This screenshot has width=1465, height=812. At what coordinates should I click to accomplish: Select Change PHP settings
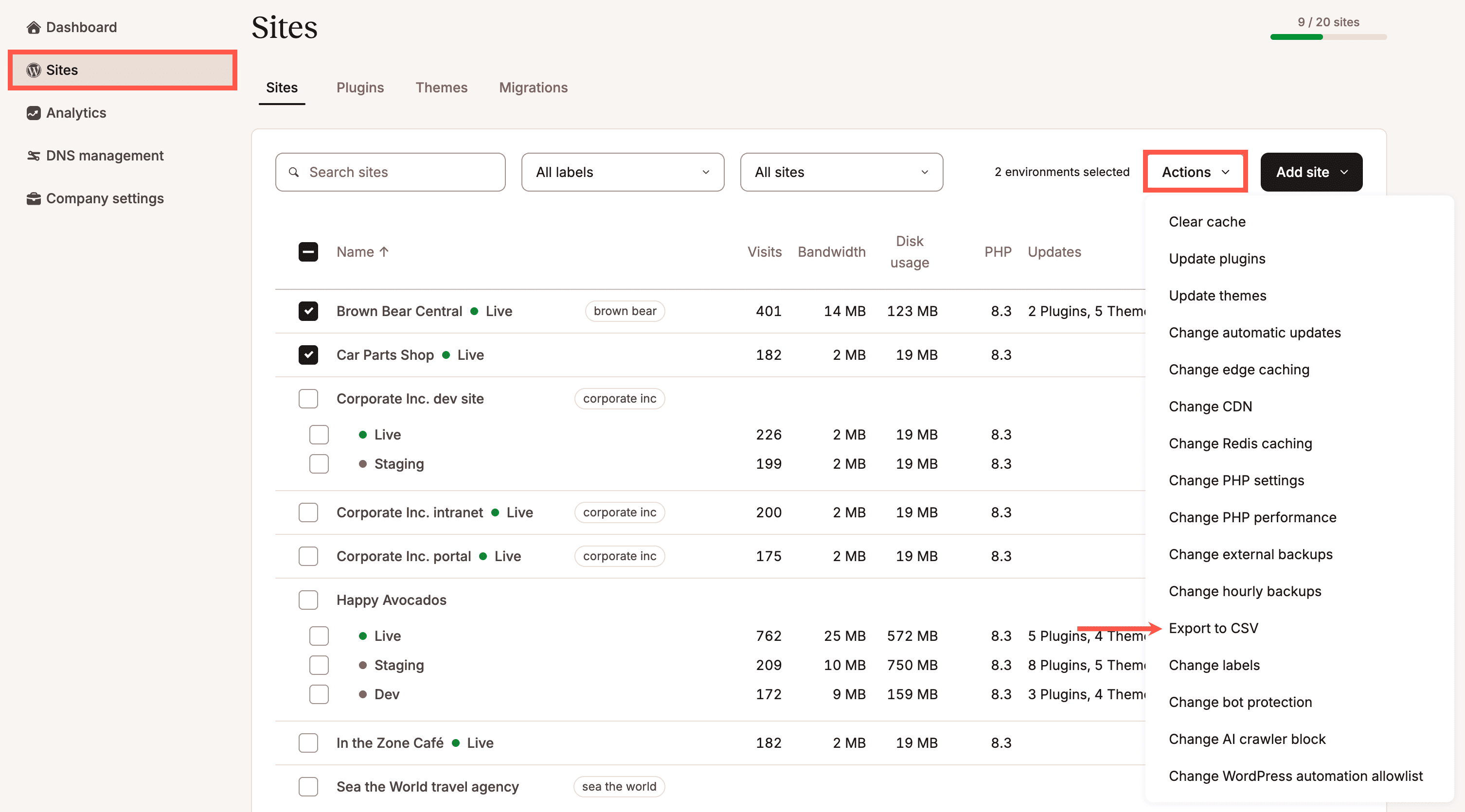click(1236, 480)
